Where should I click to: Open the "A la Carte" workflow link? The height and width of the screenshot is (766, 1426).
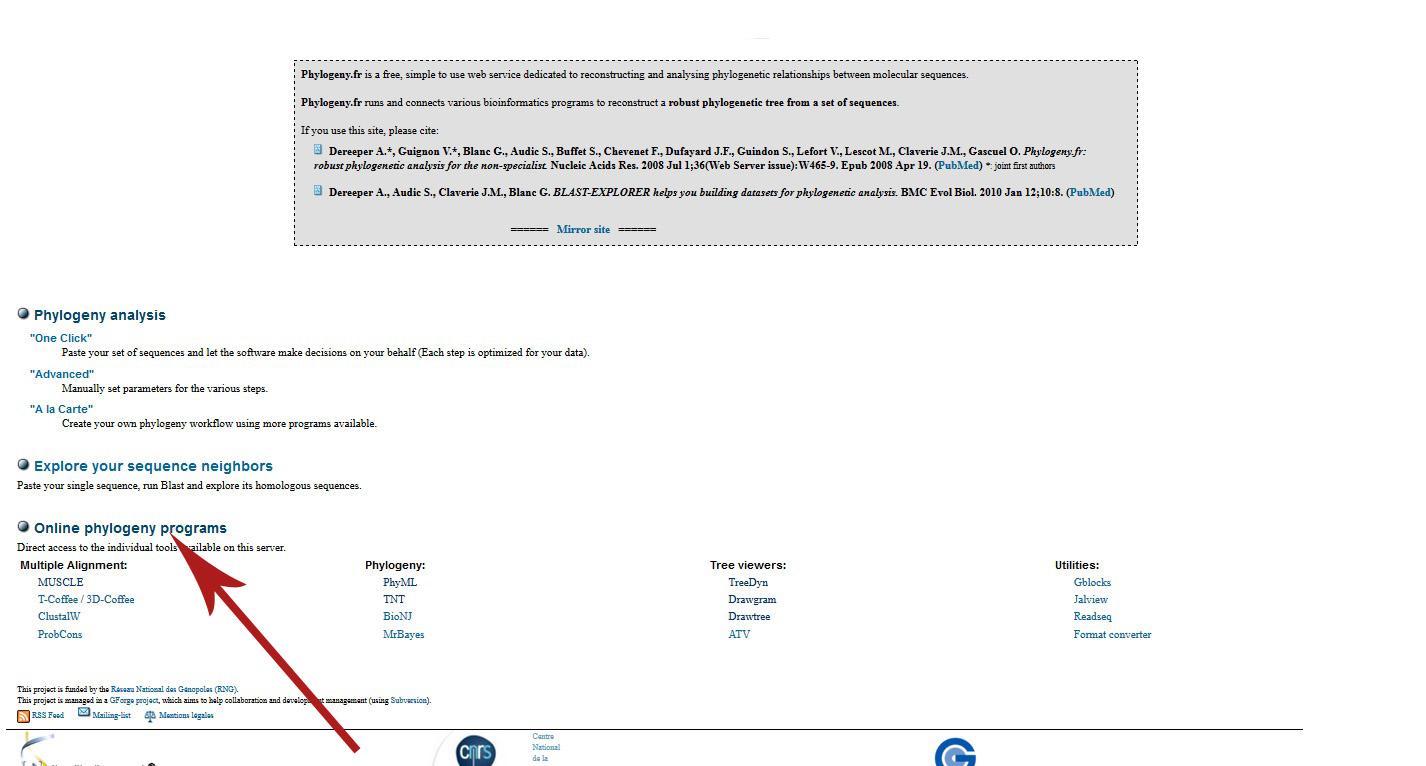coord(61,409)
